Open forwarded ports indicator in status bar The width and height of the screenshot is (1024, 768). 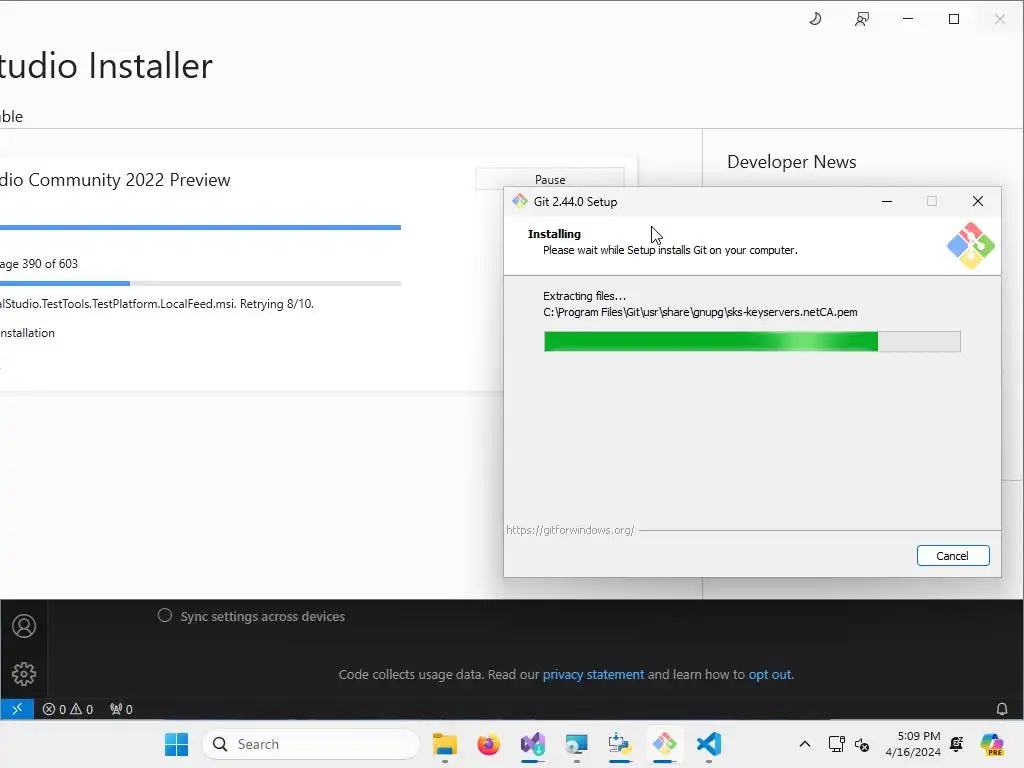(121, 709)
